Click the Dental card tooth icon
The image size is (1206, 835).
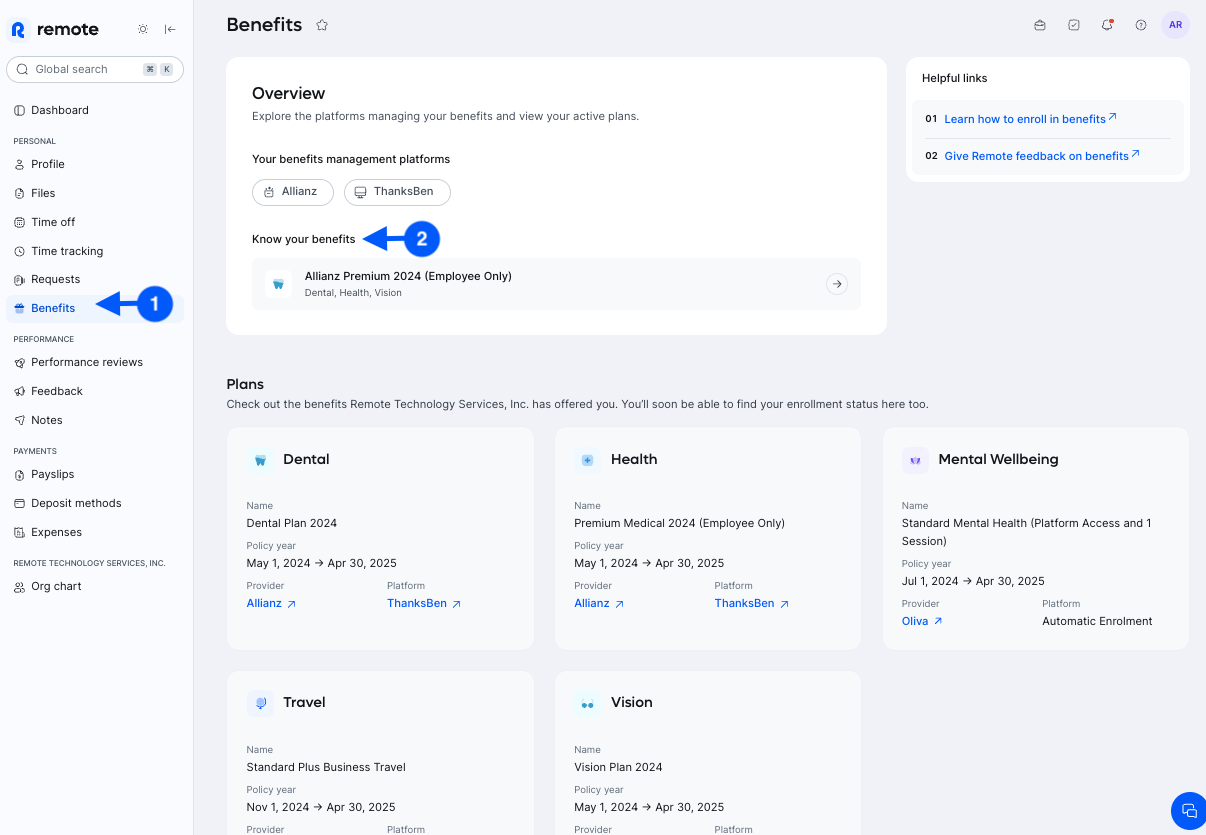(260, 460)
